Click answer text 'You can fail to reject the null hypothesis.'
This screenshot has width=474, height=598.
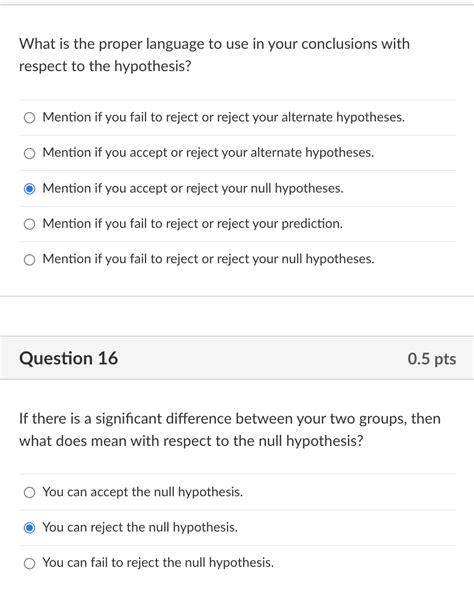[x=158, y=563]
